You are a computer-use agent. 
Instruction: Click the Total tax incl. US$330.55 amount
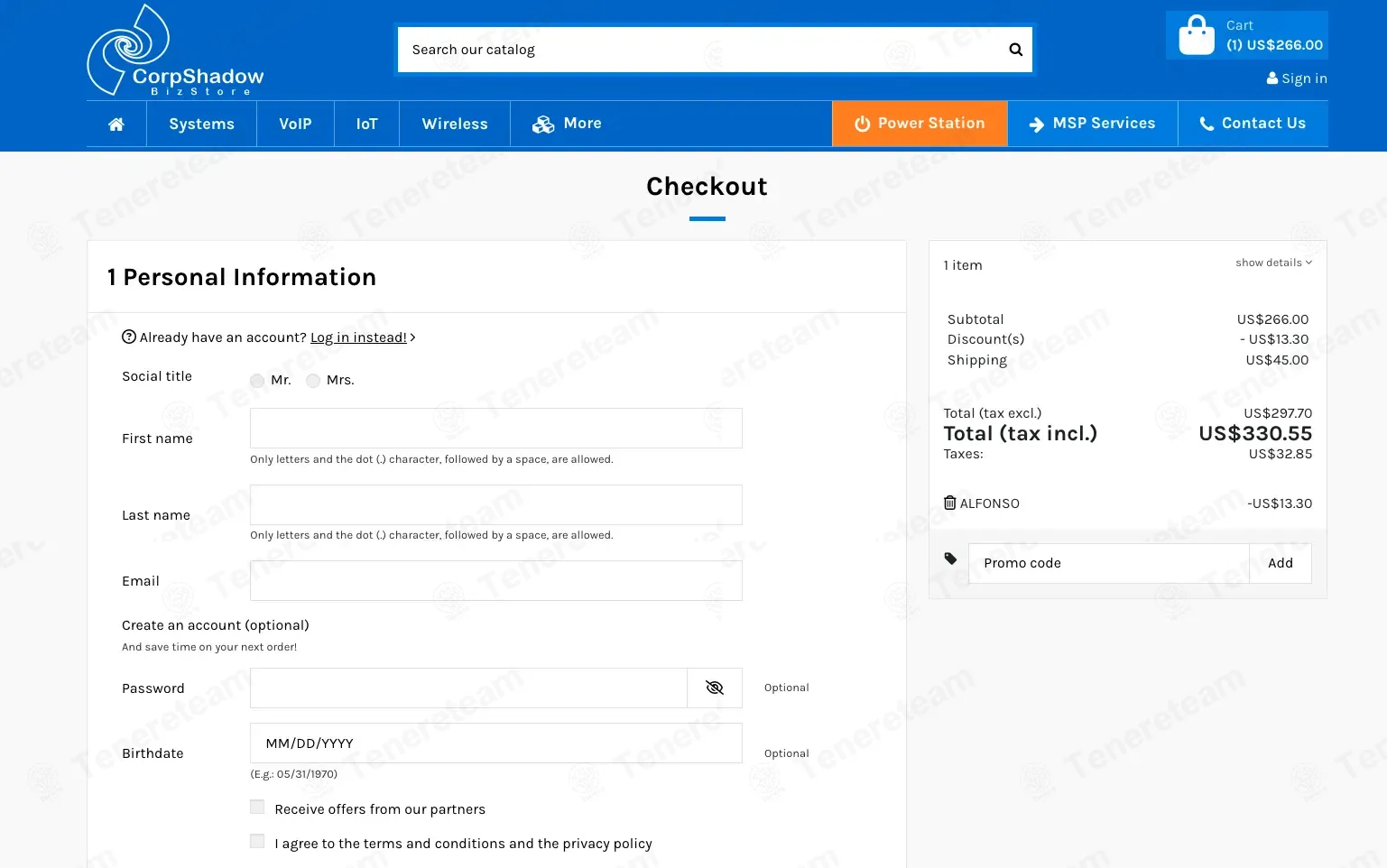tap(1255, 433)
